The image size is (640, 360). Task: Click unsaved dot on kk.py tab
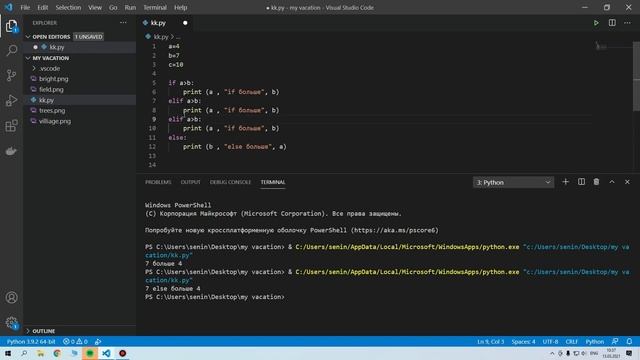tap(185, 23)
